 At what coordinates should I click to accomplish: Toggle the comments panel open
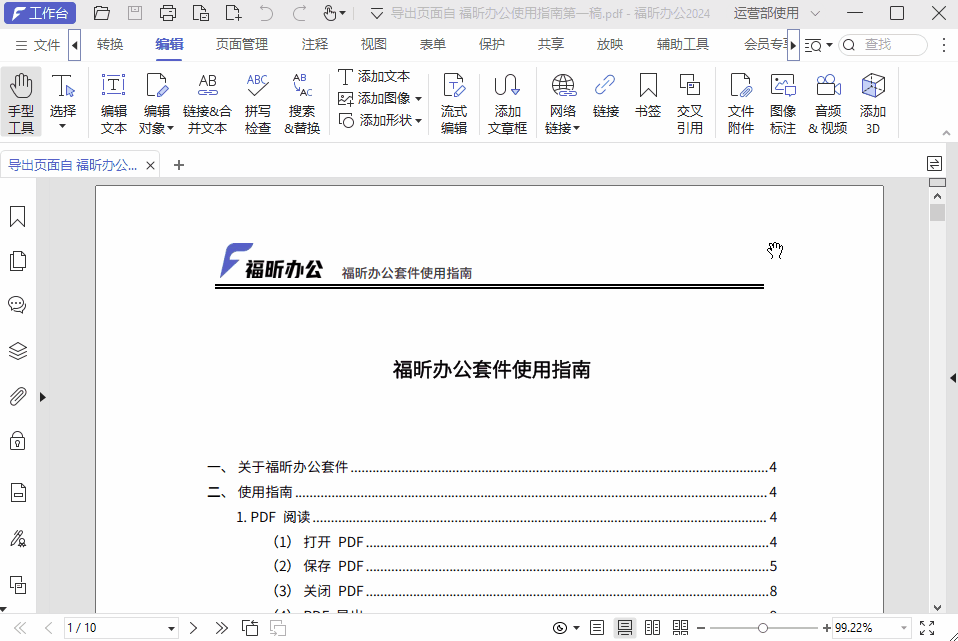(x=17, y=305)
